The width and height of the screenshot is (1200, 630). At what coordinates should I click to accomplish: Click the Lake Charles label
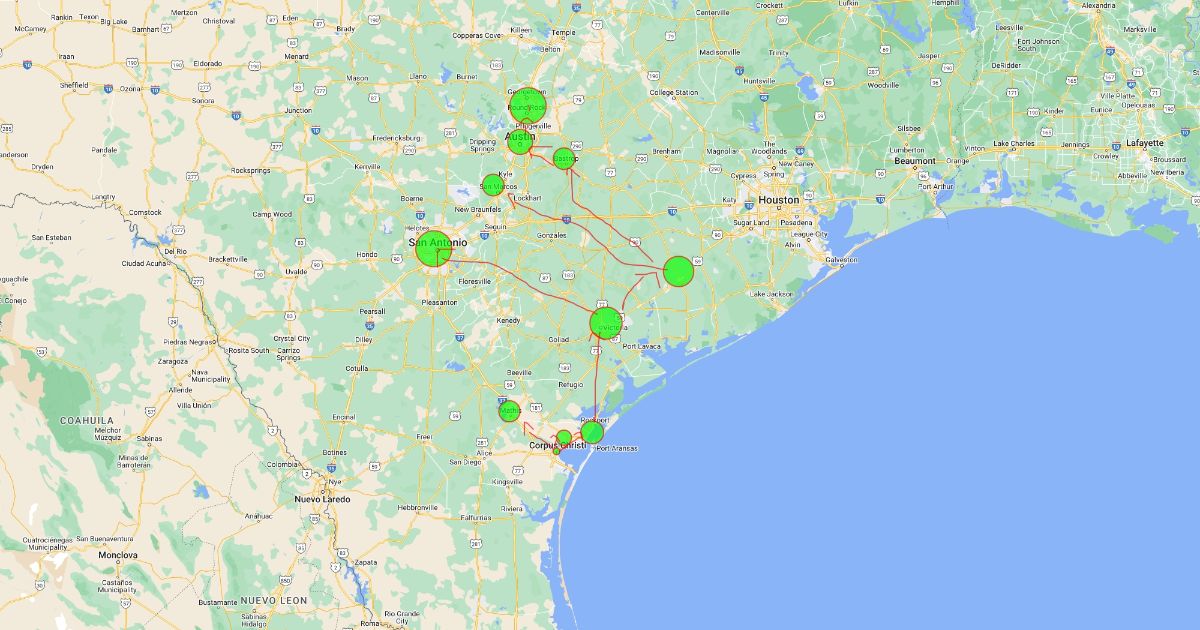[x=1014, y=144]
